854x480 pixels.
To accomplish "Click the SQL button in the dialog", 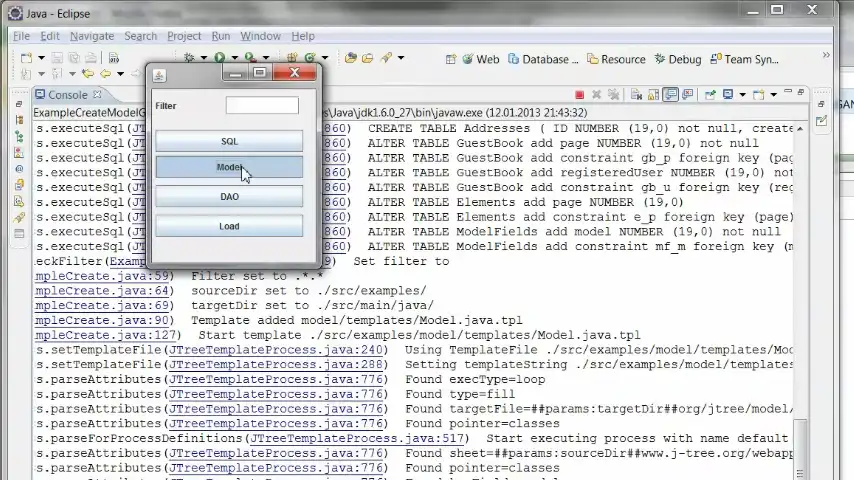I will click(229, 141).
